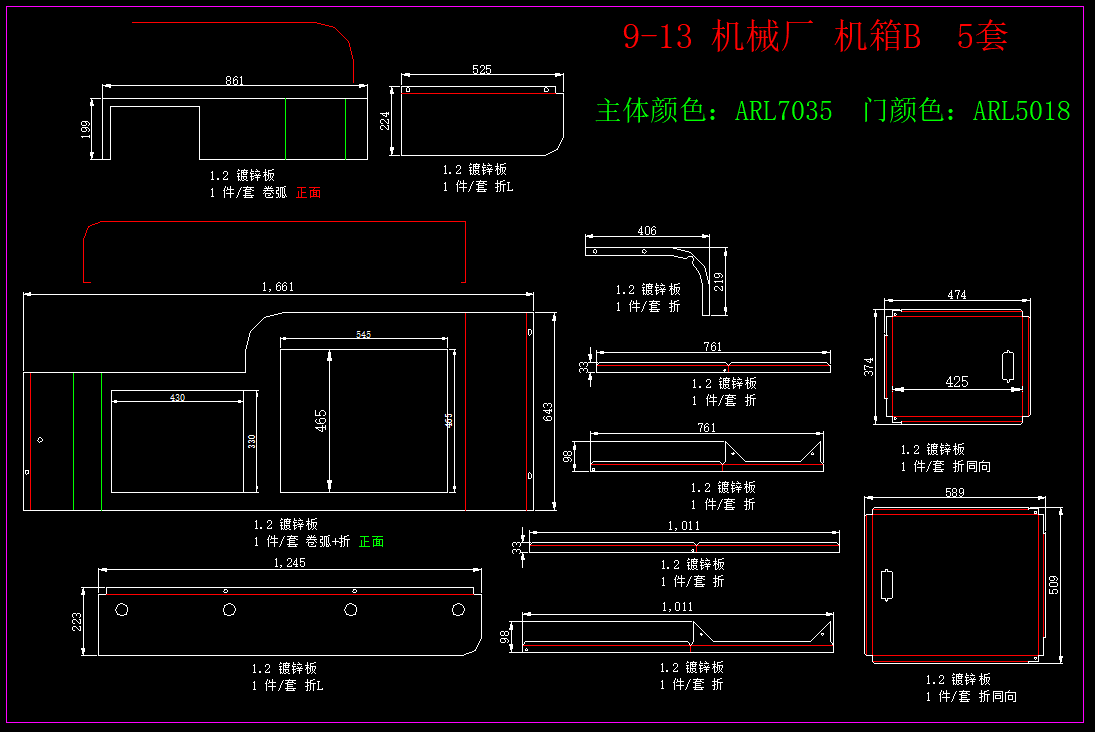1095x732 pixels.
Task: Click the 430 dimension above left cutout
Action: pyautogui.click(x=177, y=398)
